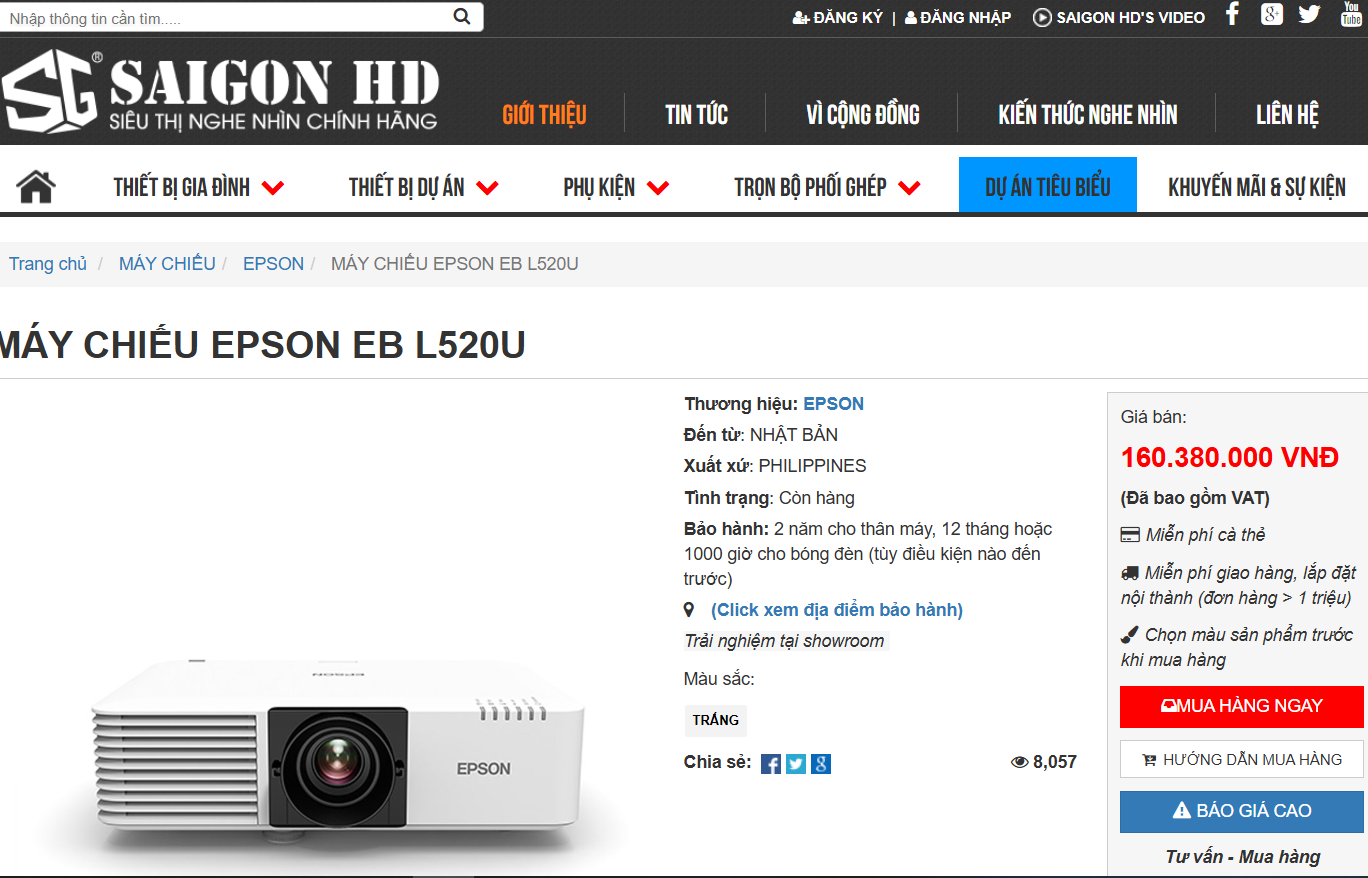Image resolution: width=1368 pixels, height=878 pixels.
Task: Share product via Twitter icon beside Chia sẻ
Action: pos(796,764)
